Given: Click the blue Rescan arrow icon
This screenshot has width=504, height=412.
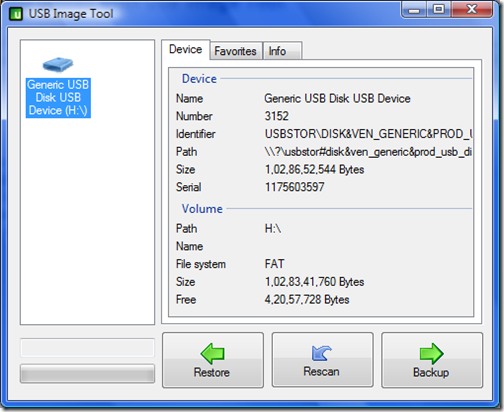Looking at the screenshot, I should [x=322, y=353].
